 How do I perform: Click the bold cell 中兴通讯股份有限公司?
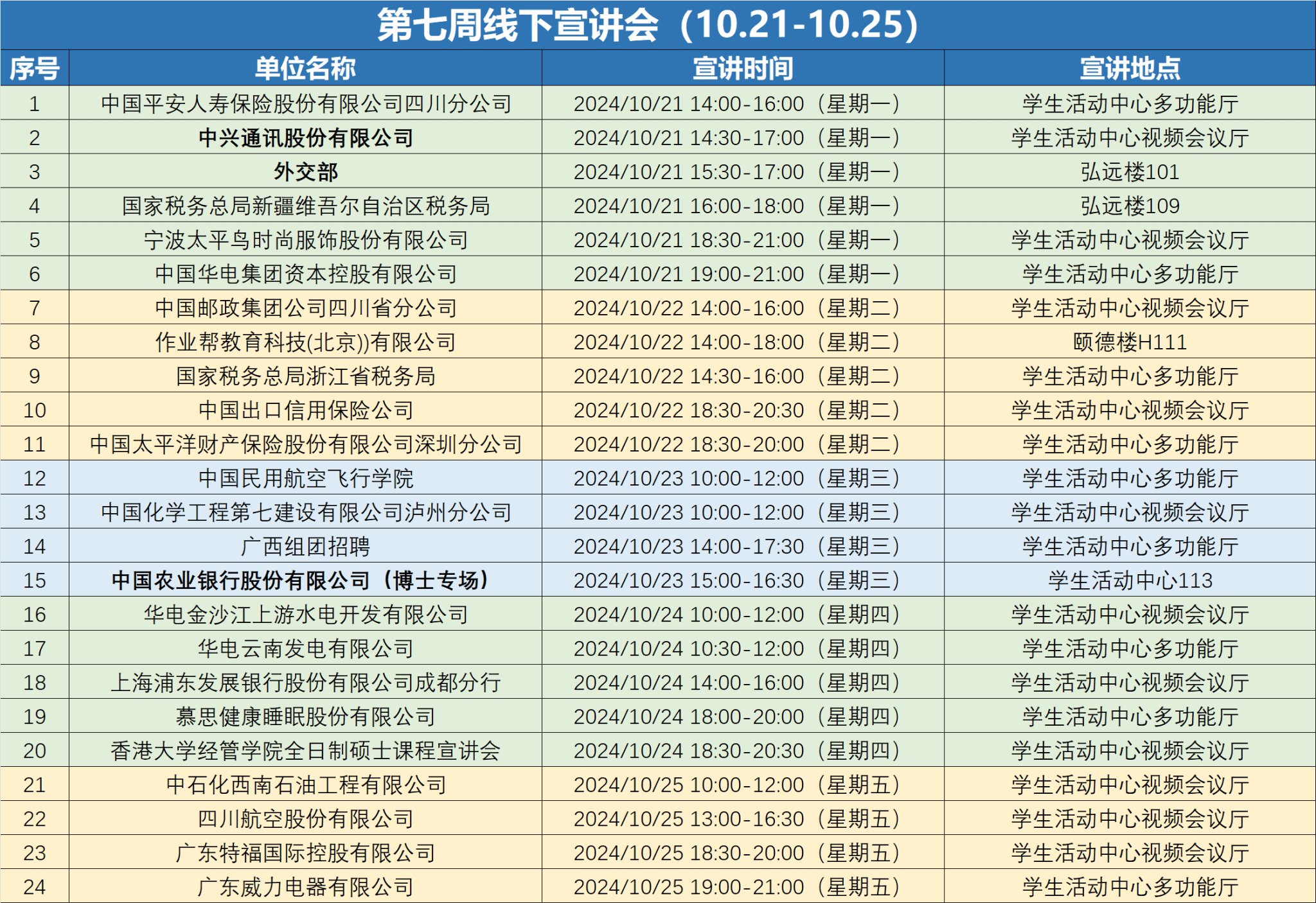pos(306,137)
